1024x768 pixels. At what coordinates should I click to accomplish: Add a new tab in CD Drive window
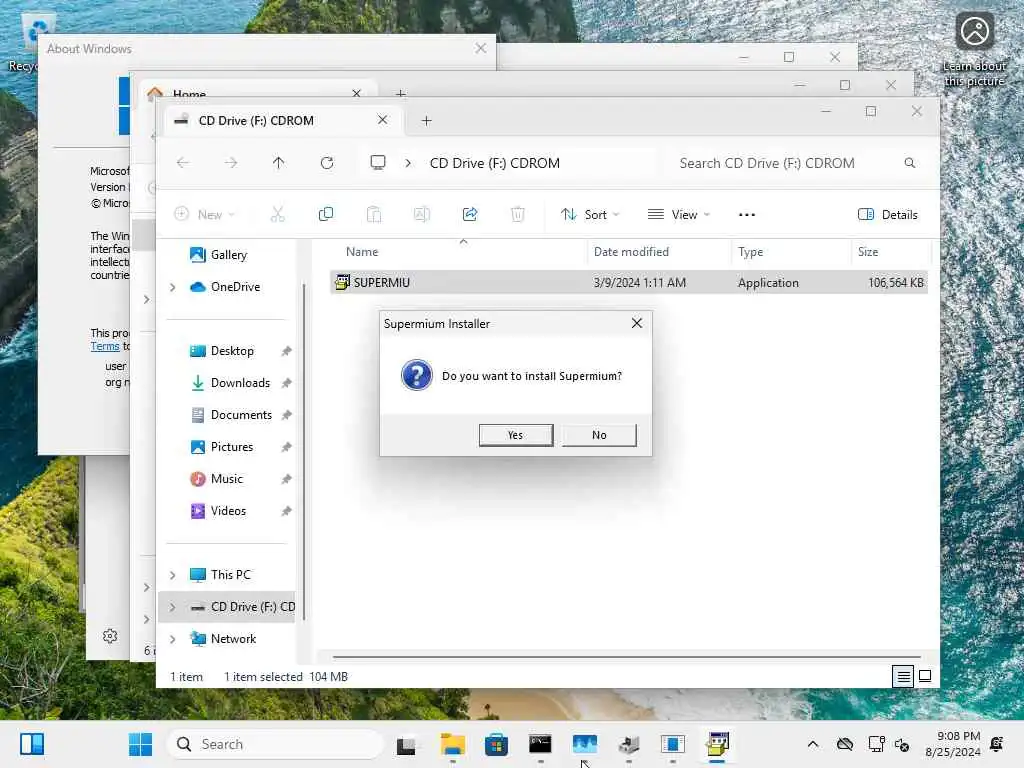tap(426, 121)
